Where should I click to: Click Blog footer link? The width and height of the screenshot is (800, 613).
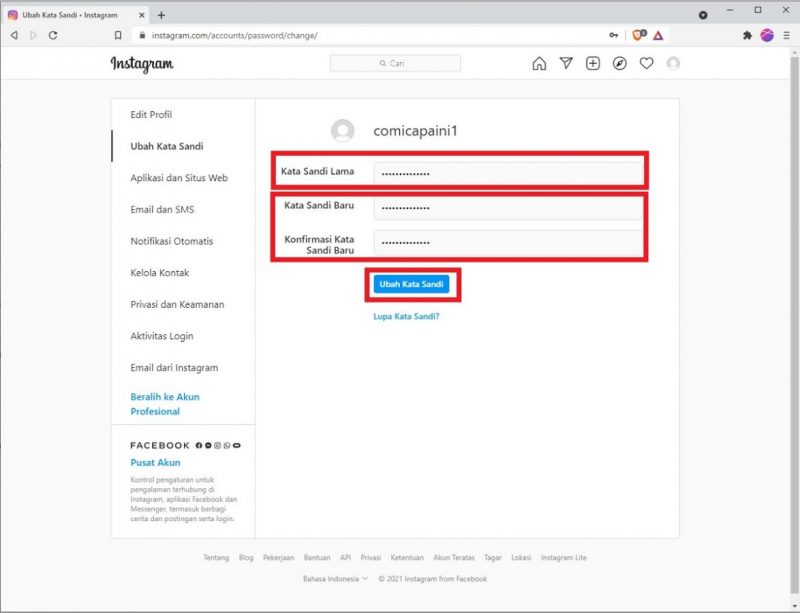click(246, 557)
